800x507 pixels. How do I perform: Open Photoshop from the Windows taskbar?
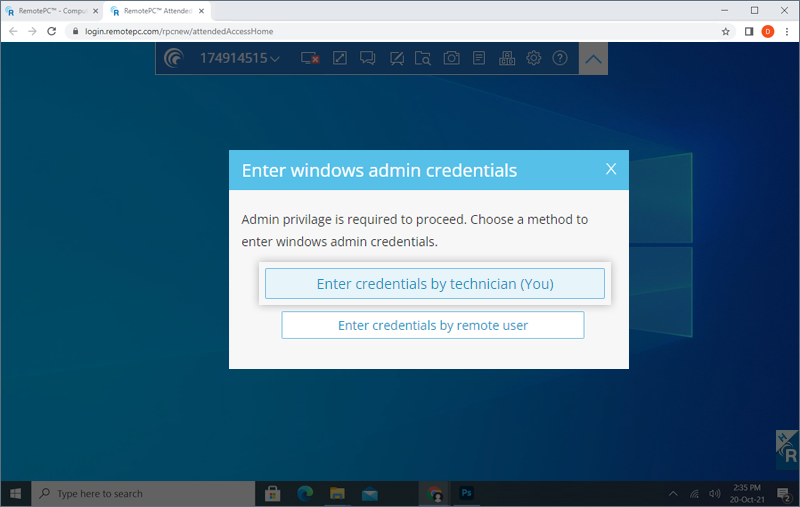pyautogui.click(x=466, y=494)
